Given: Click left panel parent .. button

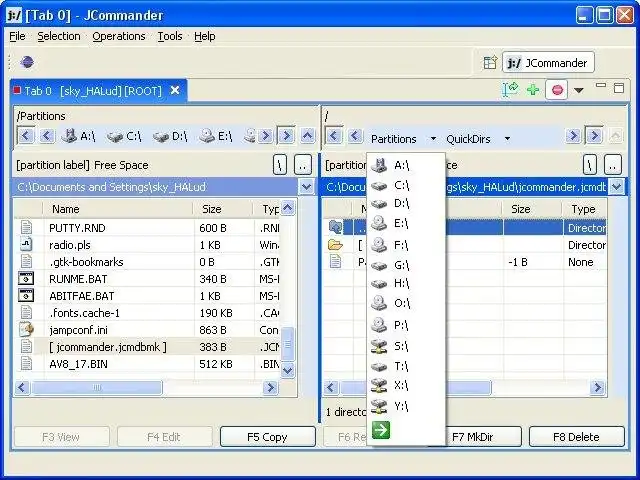Looking at the screenshot, I should (302, 165).
